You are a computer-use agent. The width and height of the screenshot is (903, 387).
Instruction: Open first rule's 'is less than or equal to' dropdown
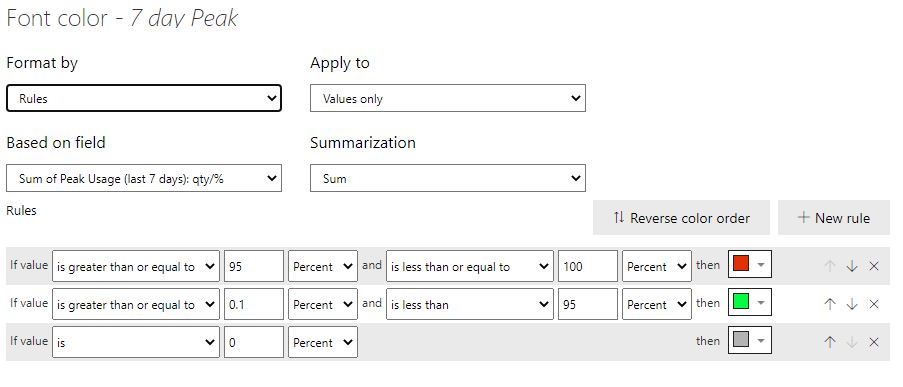point(470,266)
